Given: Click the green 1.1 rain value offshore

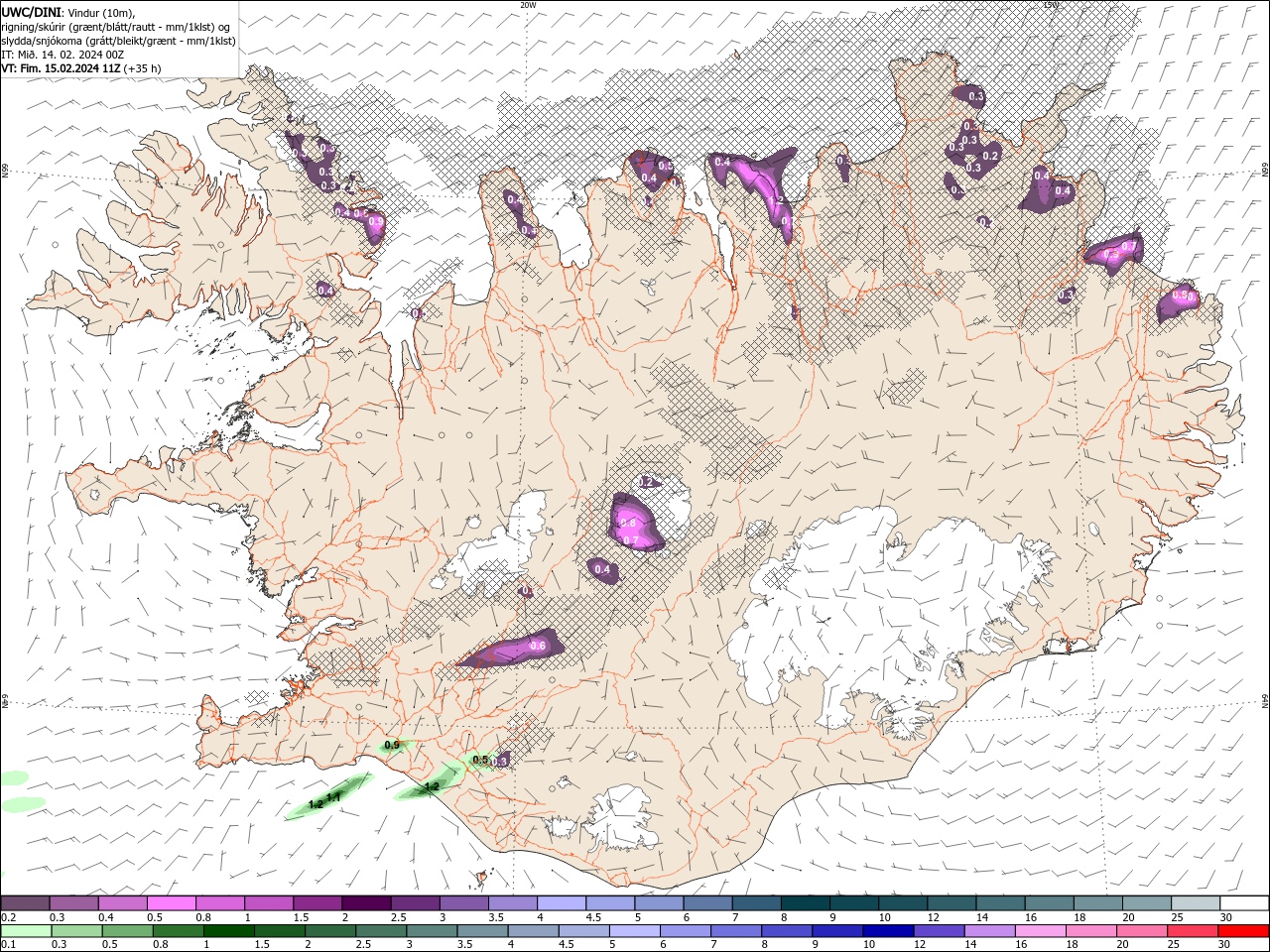Looking at the screenshot, I should [x=334, y=797].
